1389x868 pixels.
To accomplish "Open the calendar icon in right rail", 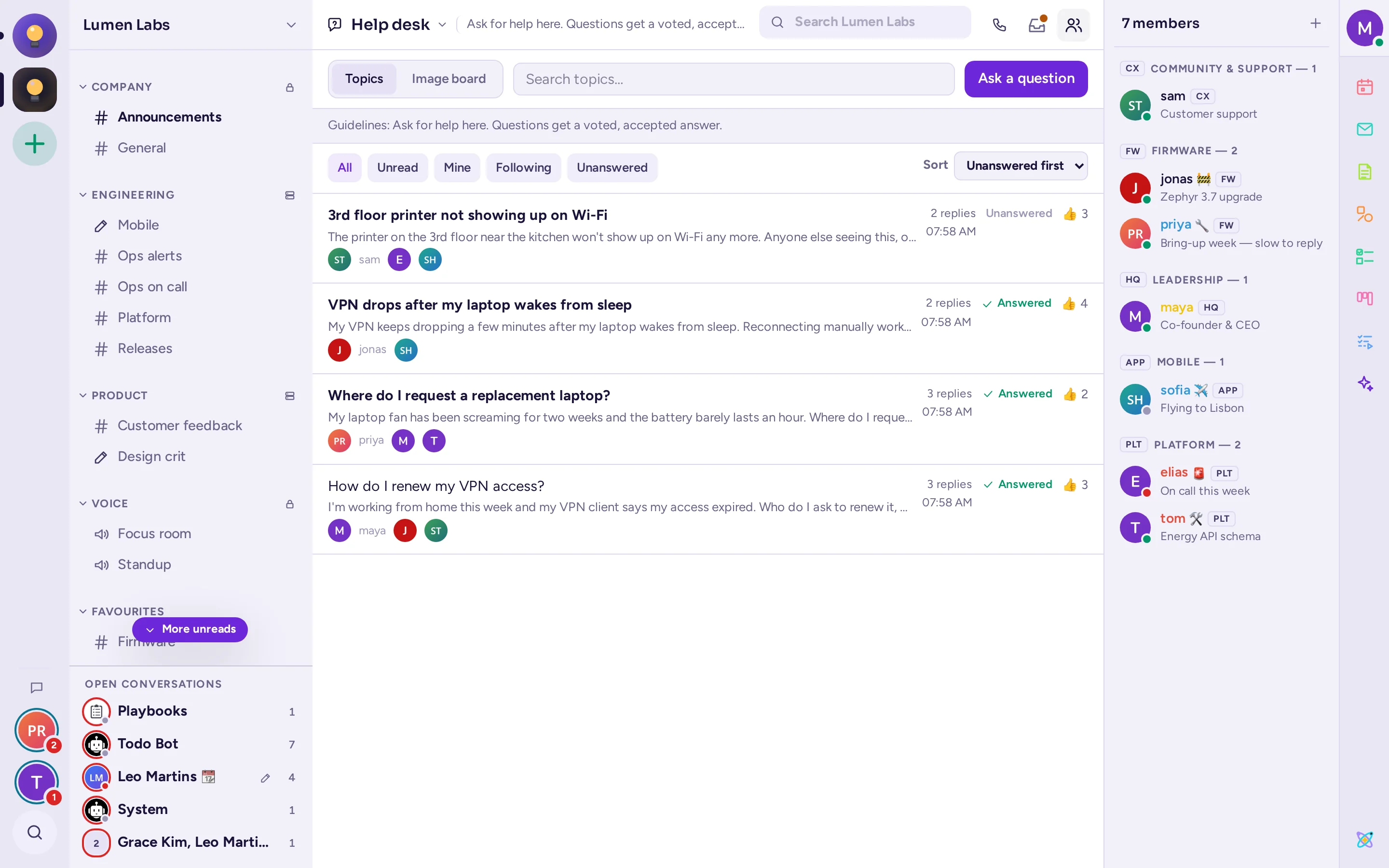I will [x=1364, y=87].
